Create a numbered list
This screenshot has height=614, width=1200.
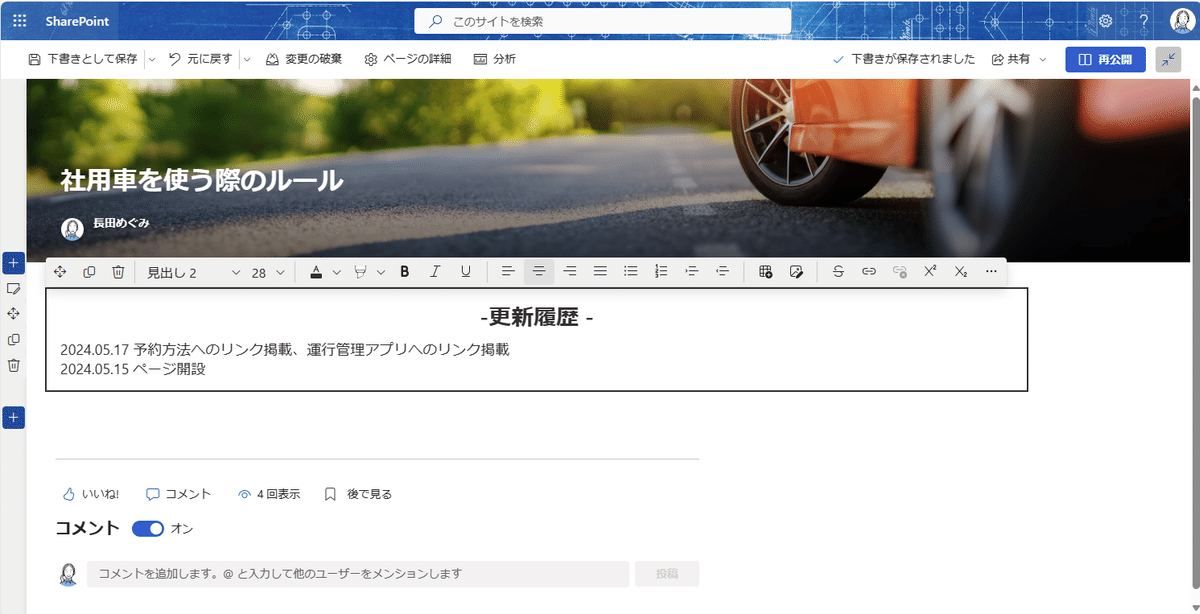pos(661,272)
